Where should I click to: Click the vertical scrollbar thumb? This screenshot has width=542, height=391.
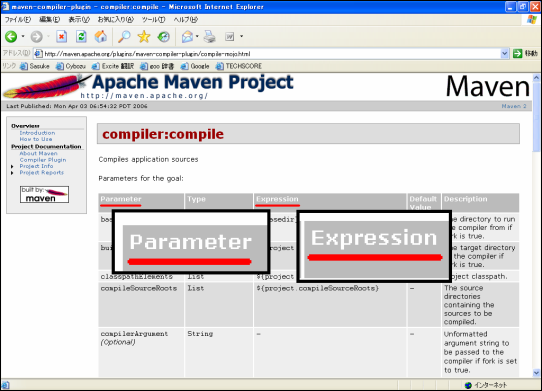click(536, 117)
